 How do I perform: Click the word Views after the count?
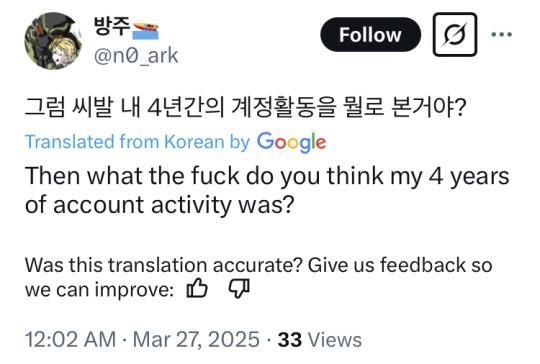click(335, 340)
